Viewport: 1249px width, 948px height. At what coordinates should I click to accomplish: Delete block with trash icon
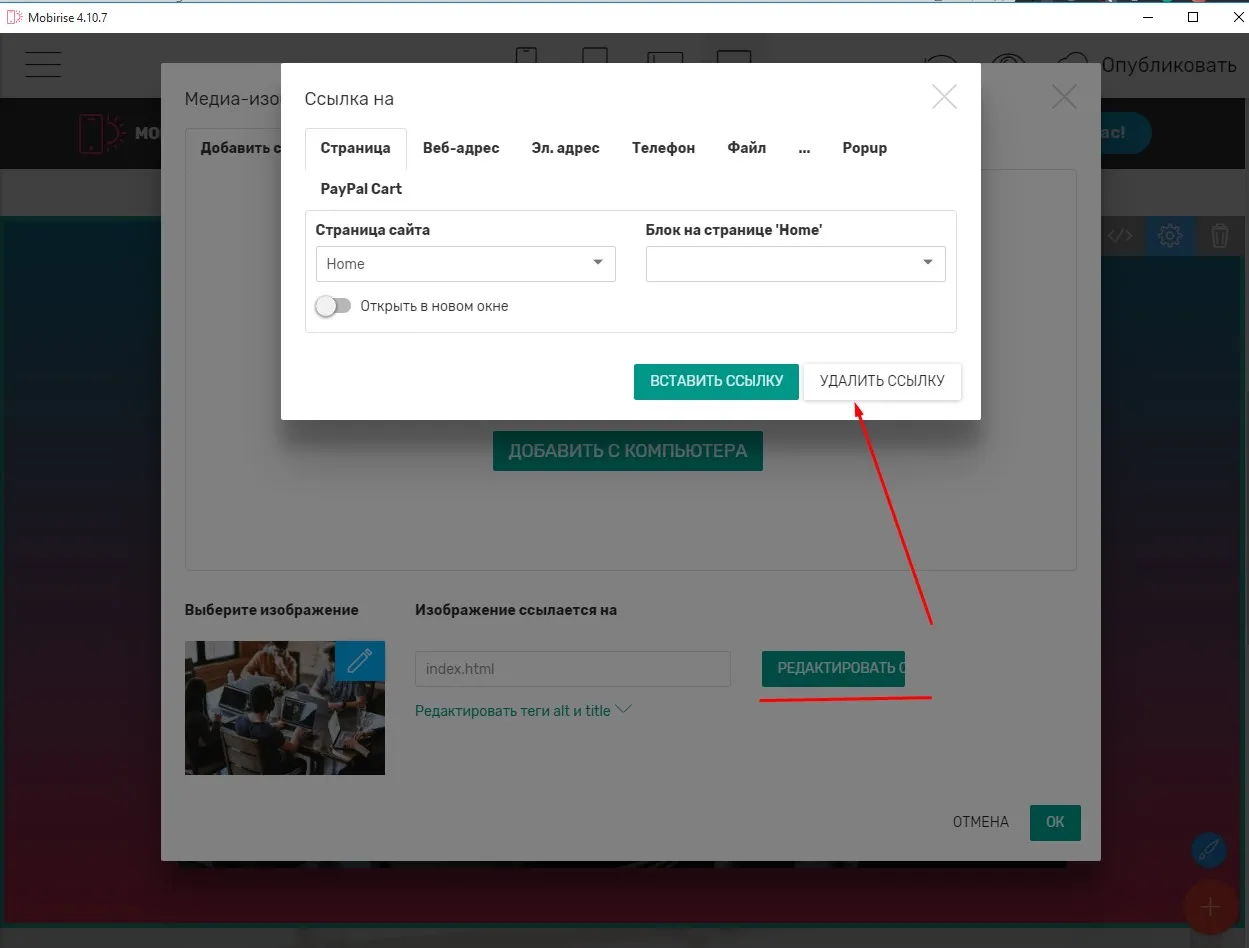click(x=1220, y=236)
